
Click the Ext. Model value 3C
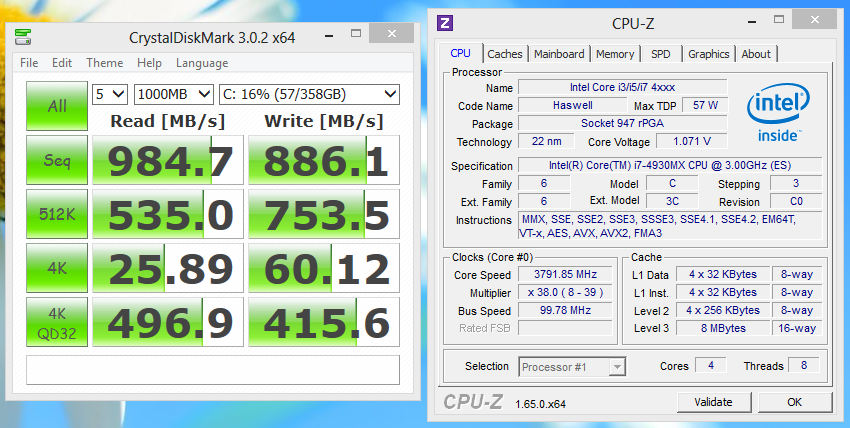coord(672,202)
